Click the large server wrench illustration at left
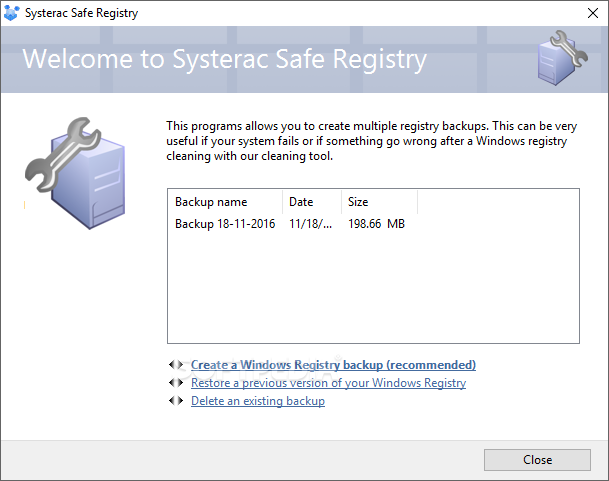The image size is (609, 481). click(75, 173)
